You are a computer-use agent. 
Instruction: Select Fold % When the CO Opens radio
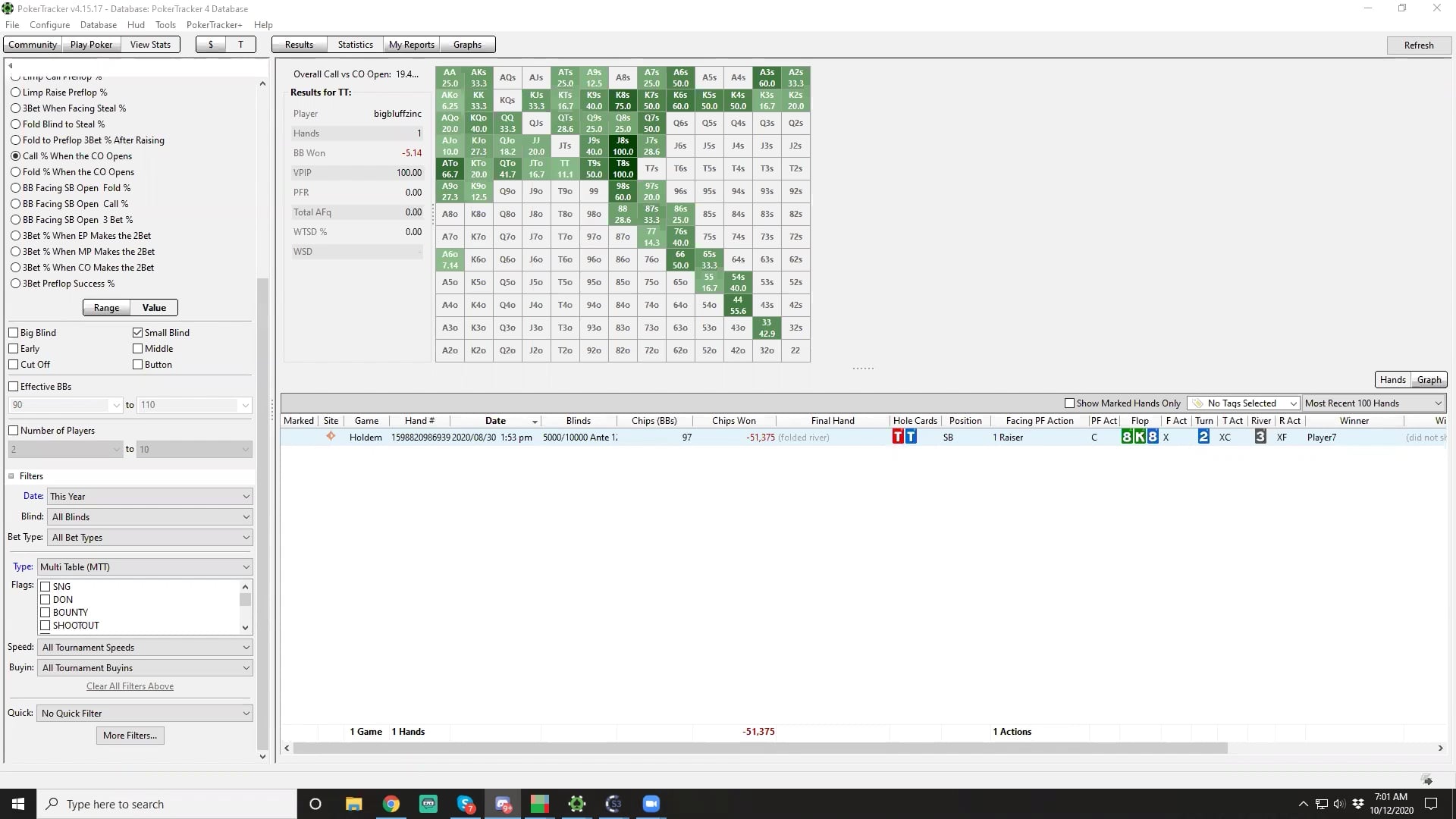pos(16,172)
